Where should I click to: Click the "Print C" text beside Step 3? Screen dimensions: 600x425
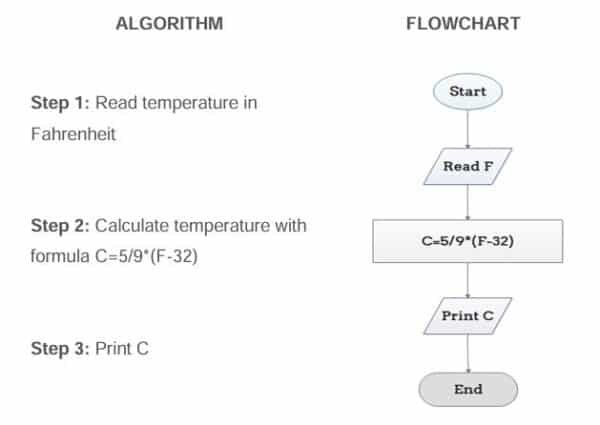[x=123, y=349]
